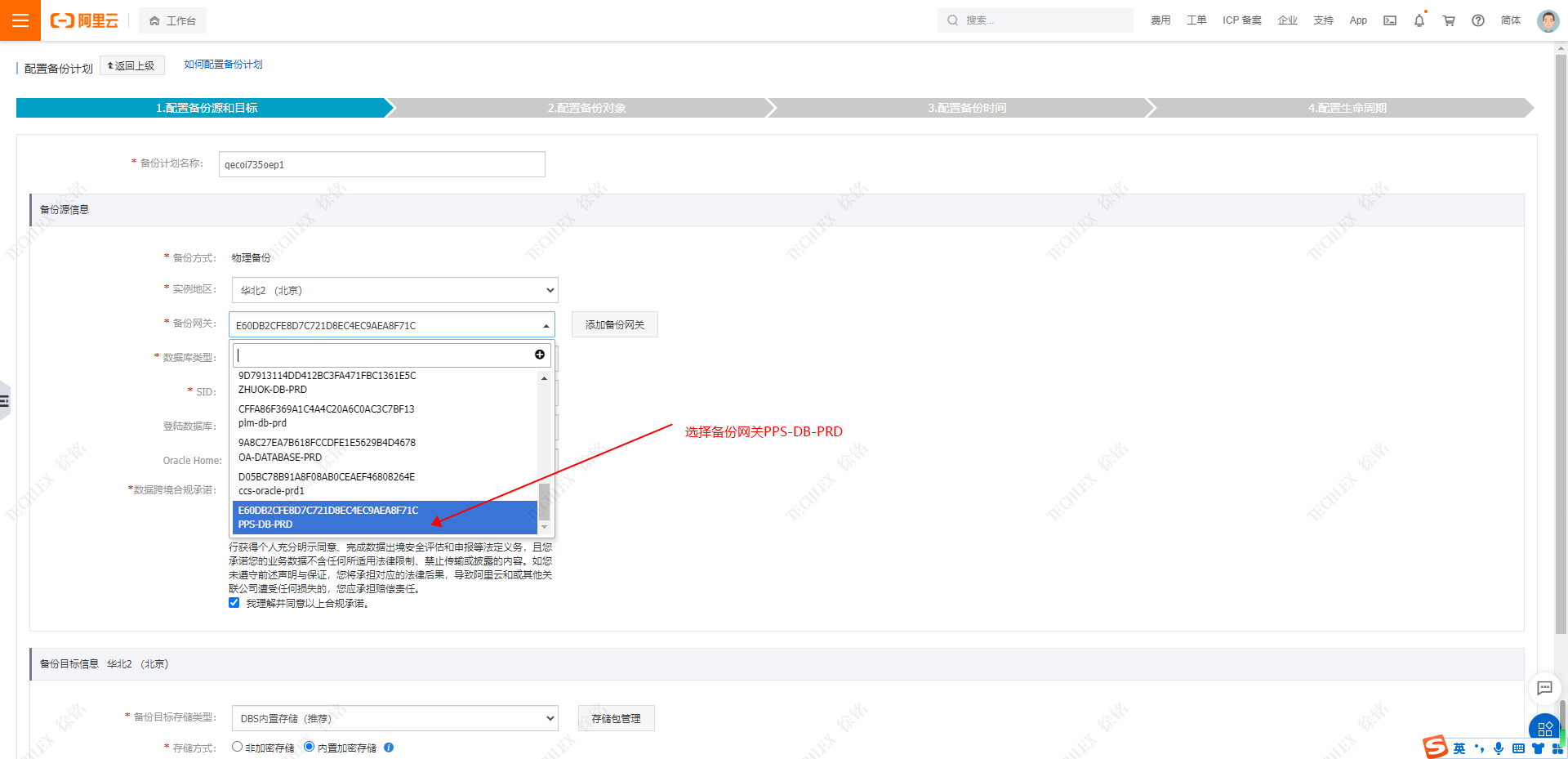Screen dimensions: 1568x759
Task: Click the 添加备份网关 button
Action: click(614, 325)
